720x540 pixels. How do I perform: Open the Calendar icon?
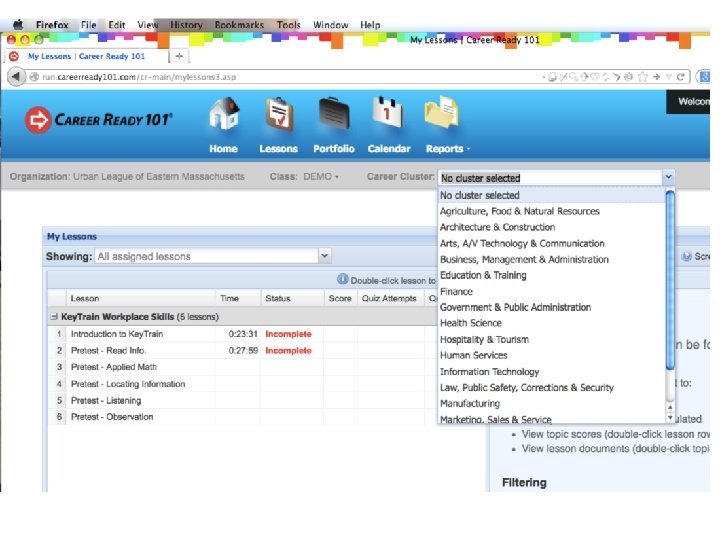pyautogui.click(x=388, y=113)
